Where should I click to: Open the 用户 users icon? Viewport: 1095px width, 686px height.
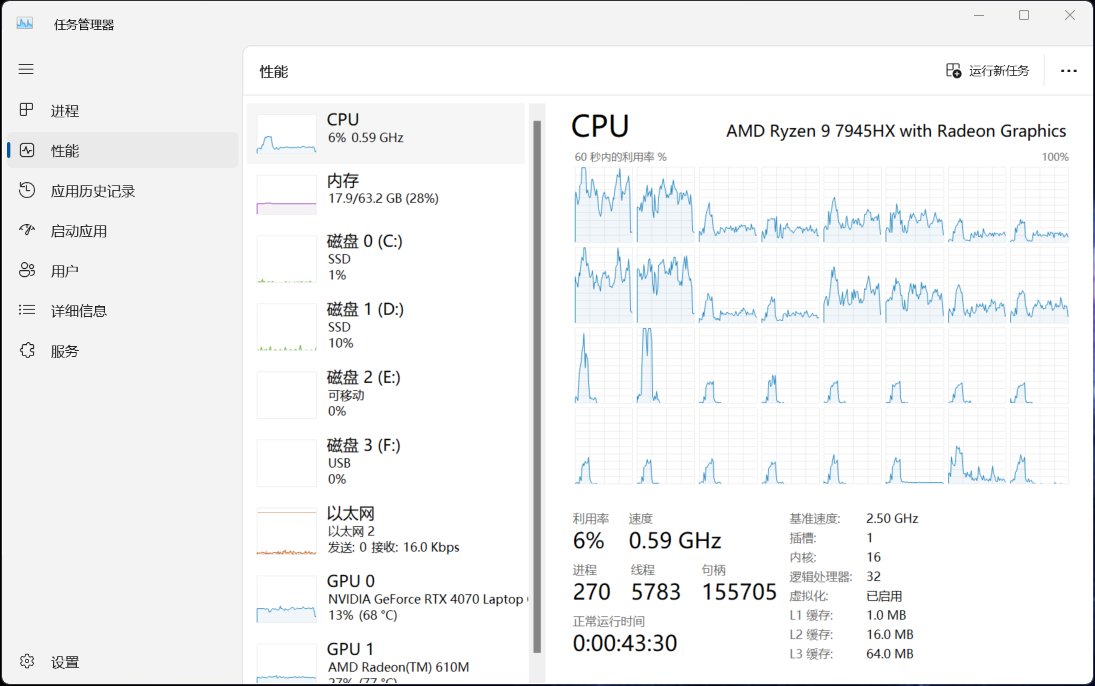tap(27, 270)
